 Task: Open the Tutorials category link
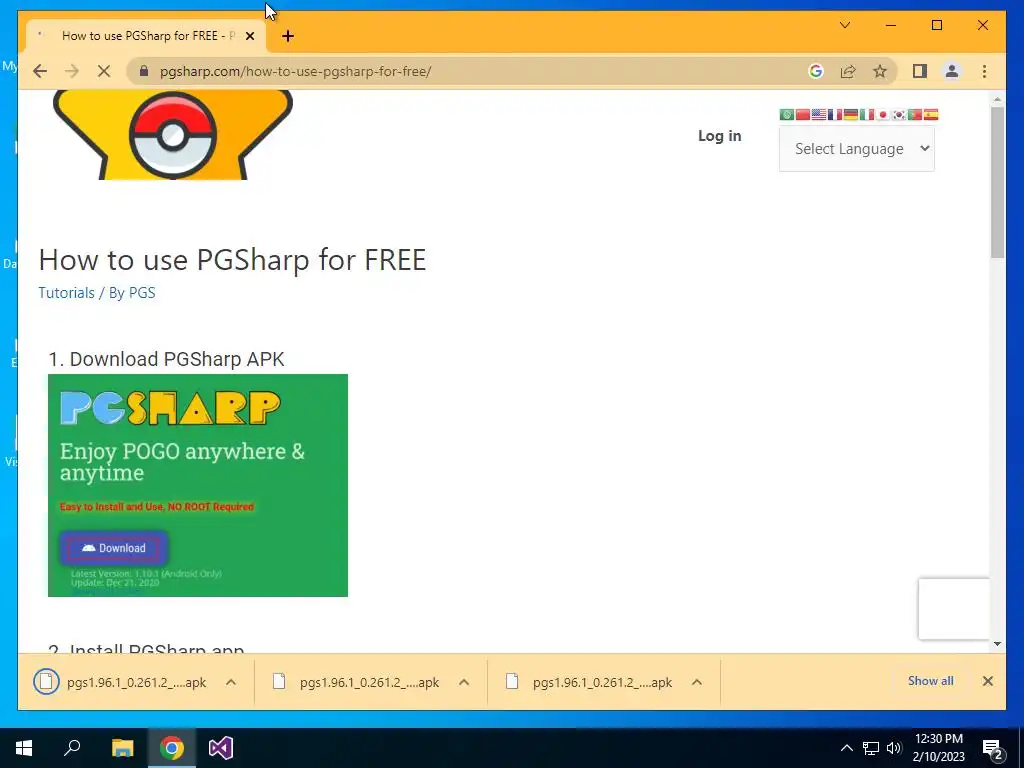[67, 293]
